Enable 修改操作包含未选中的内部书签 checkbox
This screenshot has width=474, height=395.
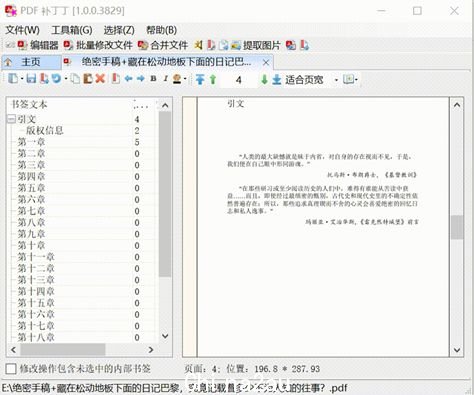coord(11,369)
